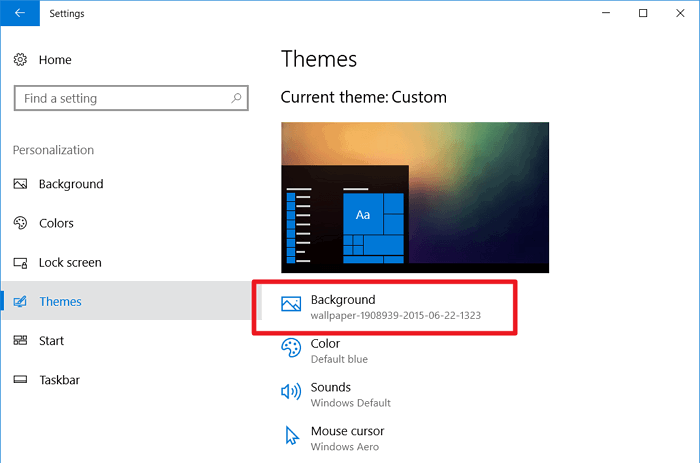Click the Current theme: Custom heading
700x463 pixels.
(x=363, y=97)
